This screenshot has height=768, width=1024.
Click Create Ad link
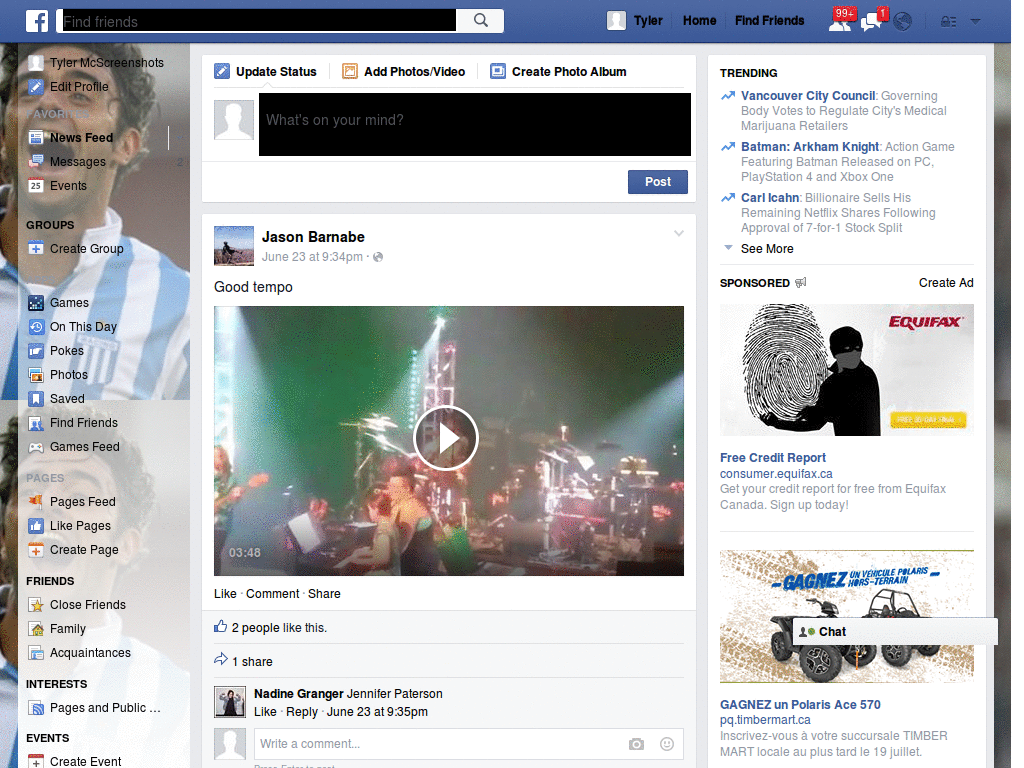pos(946,283)
